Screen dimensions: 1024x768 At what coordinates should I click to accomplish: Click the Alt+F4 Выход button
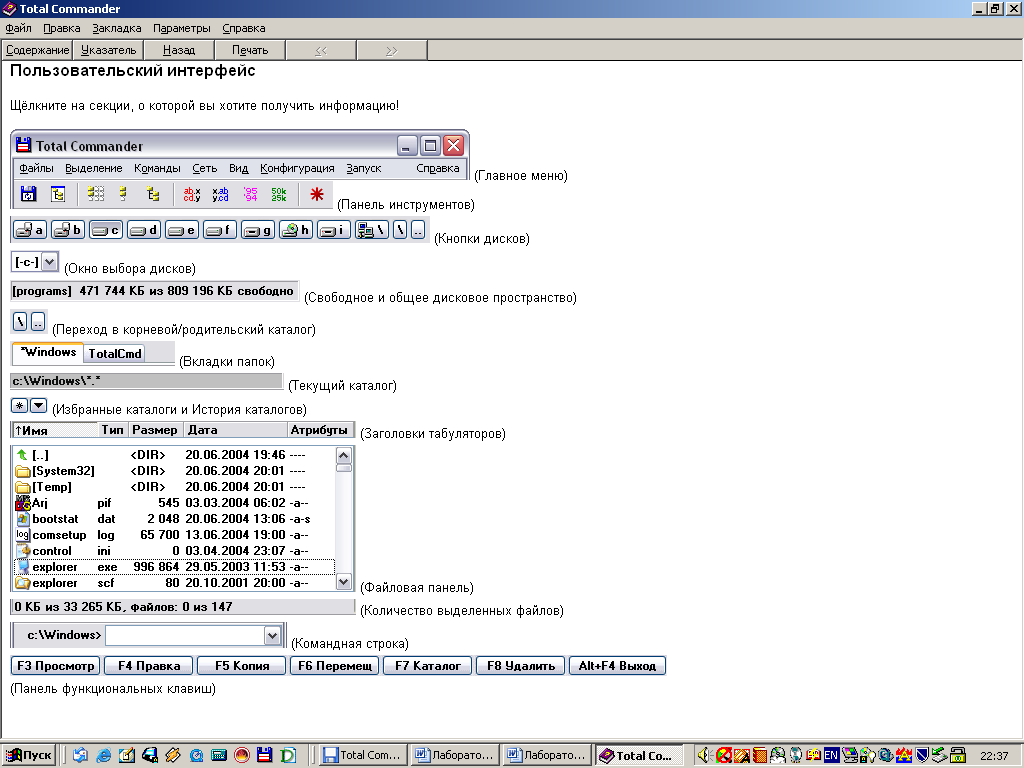point(617,665)
